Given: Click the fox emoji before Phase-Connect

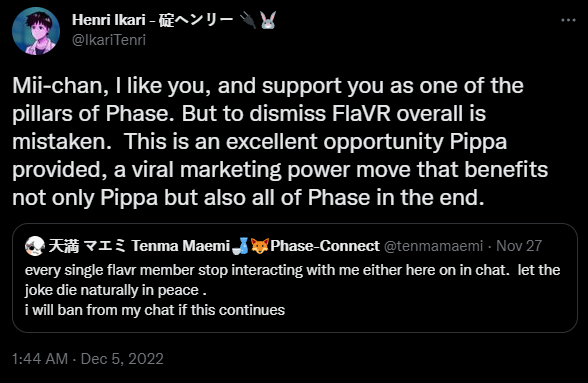Looking at the screenshot, I should click(x=260, y=246).
